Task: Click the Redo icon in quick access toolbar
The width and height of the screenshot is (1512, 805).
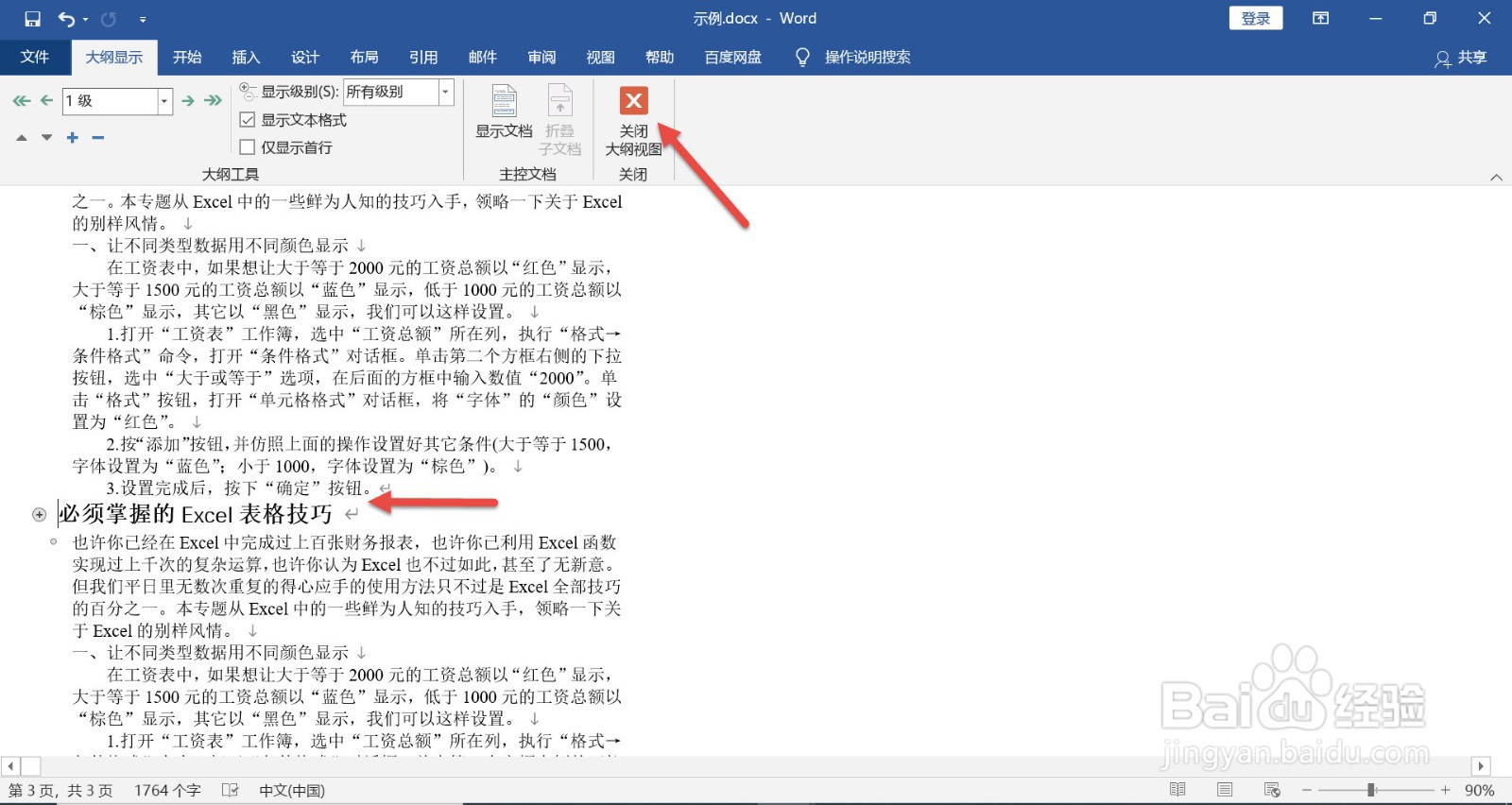Action: tap(109, 19)
